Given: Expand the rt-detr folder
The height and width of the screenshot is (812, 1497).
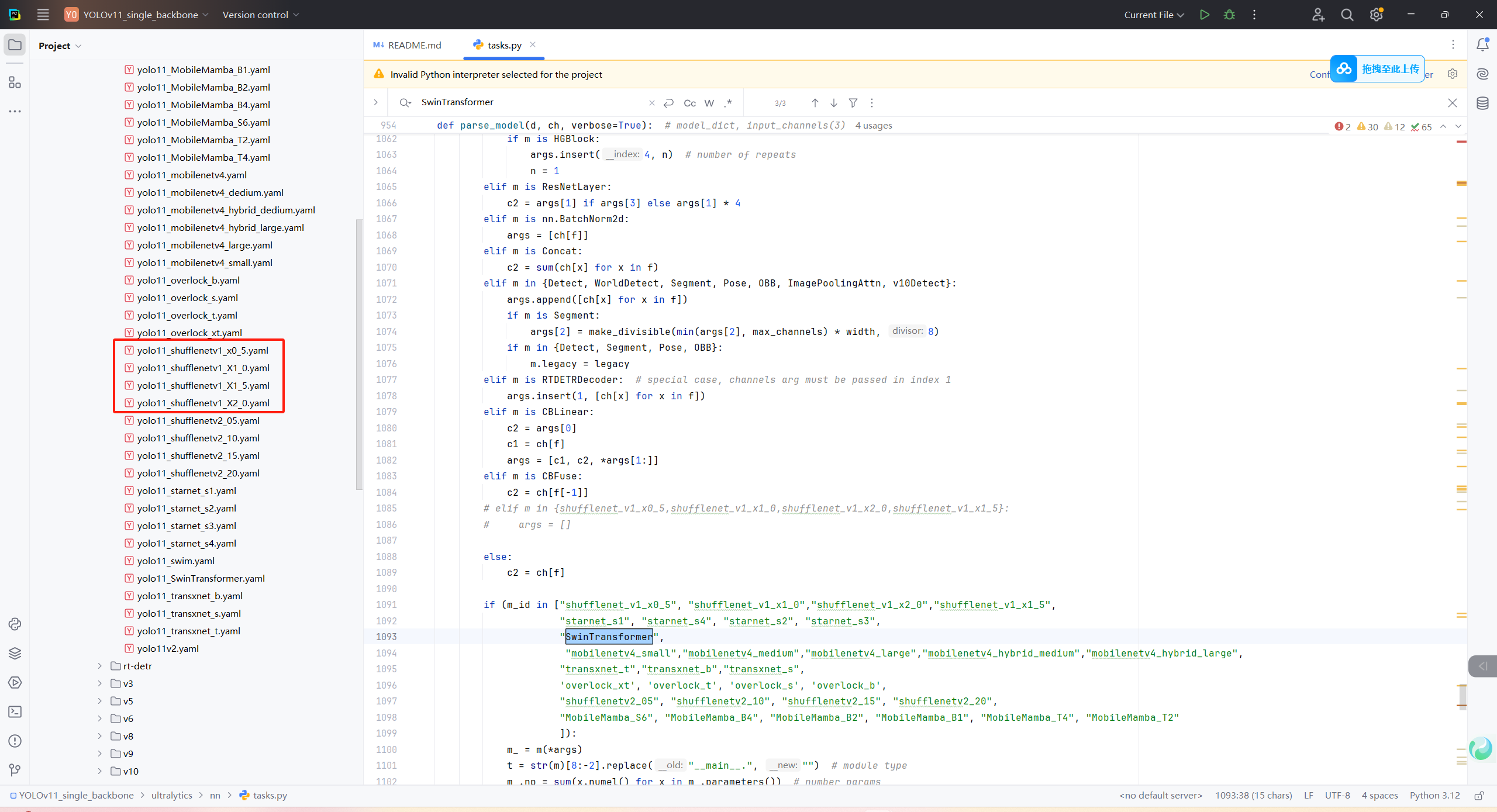Looking at the screenshot, I should pos(100,666).
